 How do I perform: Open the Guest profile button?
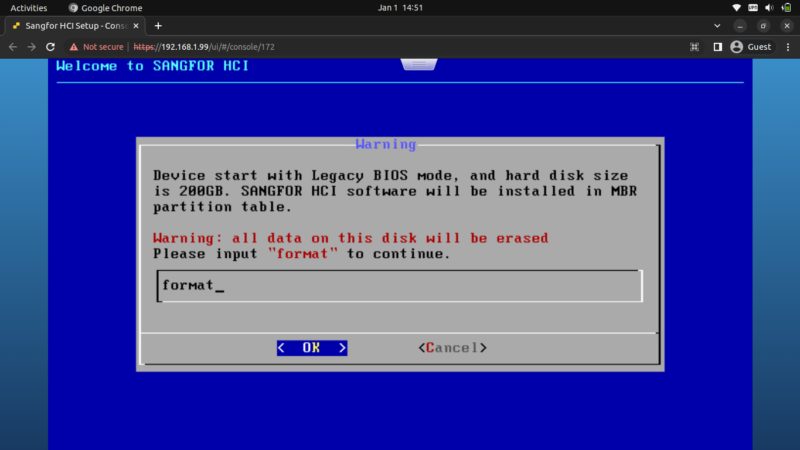coord(751,47)
